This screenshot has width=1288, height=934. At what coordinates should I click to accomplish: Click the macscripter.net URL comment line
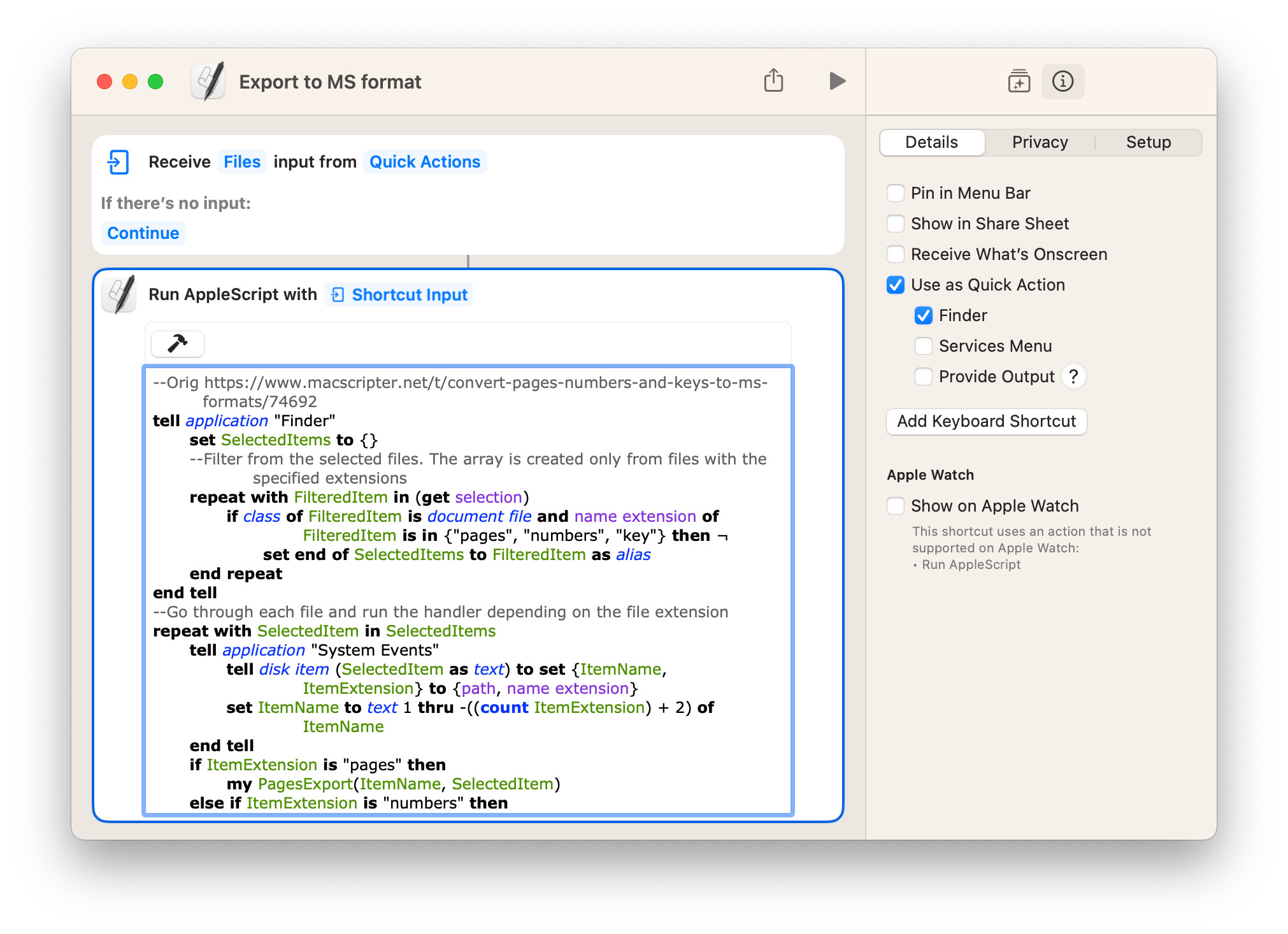tap(460, 392)
